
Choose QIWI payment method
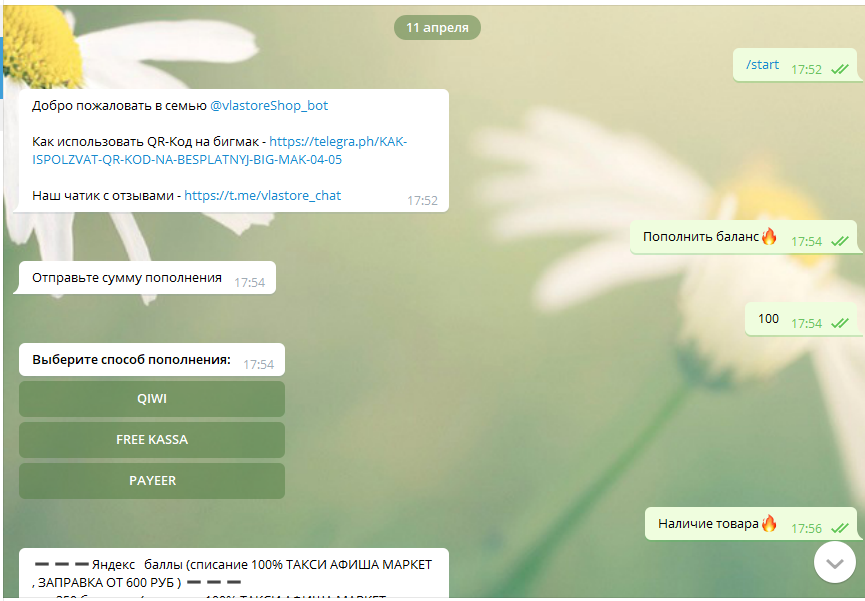[152, 398]
